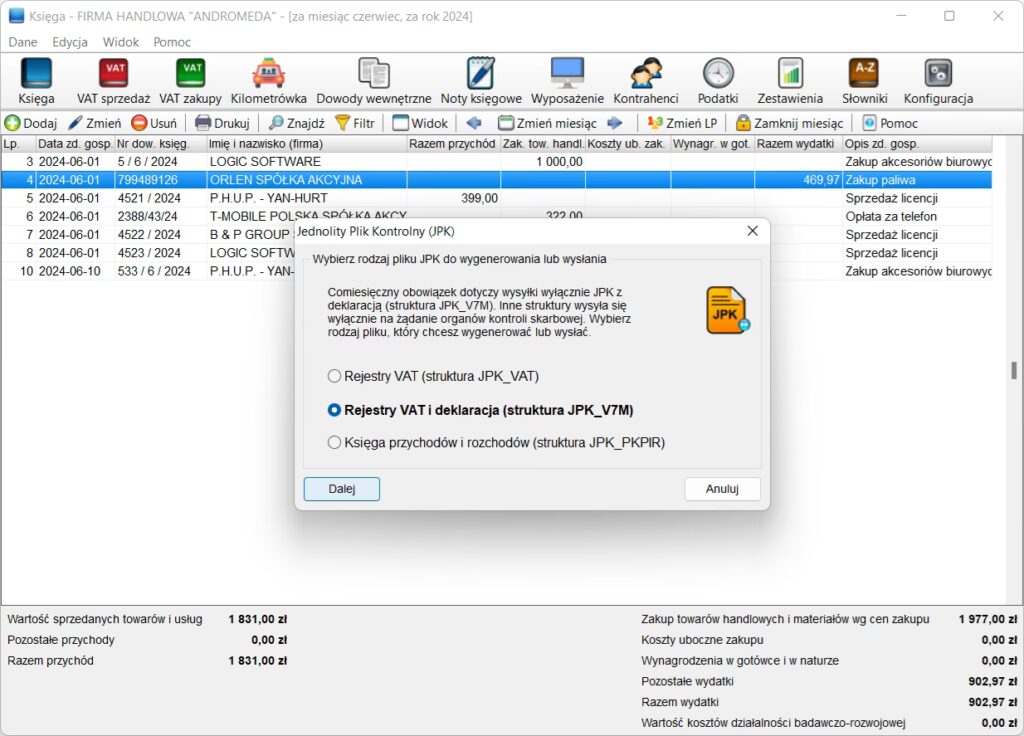Open the Podatki taxes section
The width and height of the screenshot is (1024, 736).
pos(718,81)
